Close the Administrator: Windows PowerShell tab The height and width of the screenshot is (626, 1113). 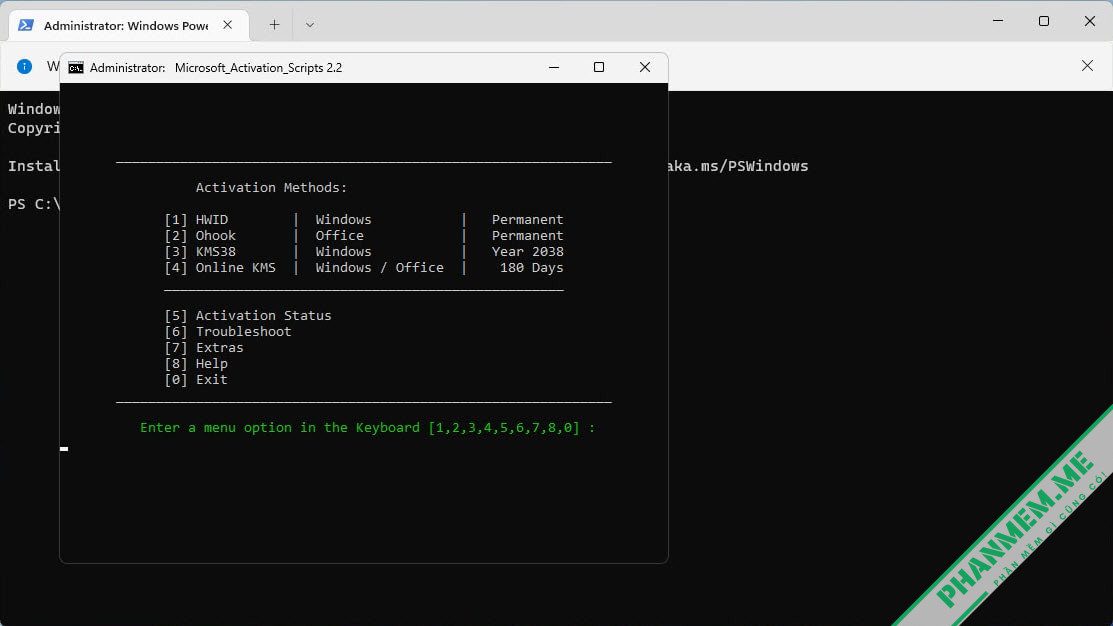[227, 25]
